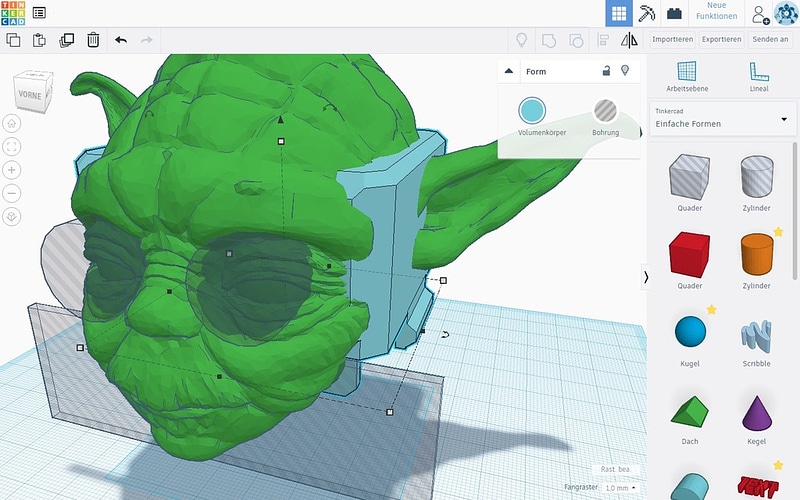The width and height of the screenshot is (800, 500).
Task: Toggle the lock icon in Form panel
Action: [606, 71]
